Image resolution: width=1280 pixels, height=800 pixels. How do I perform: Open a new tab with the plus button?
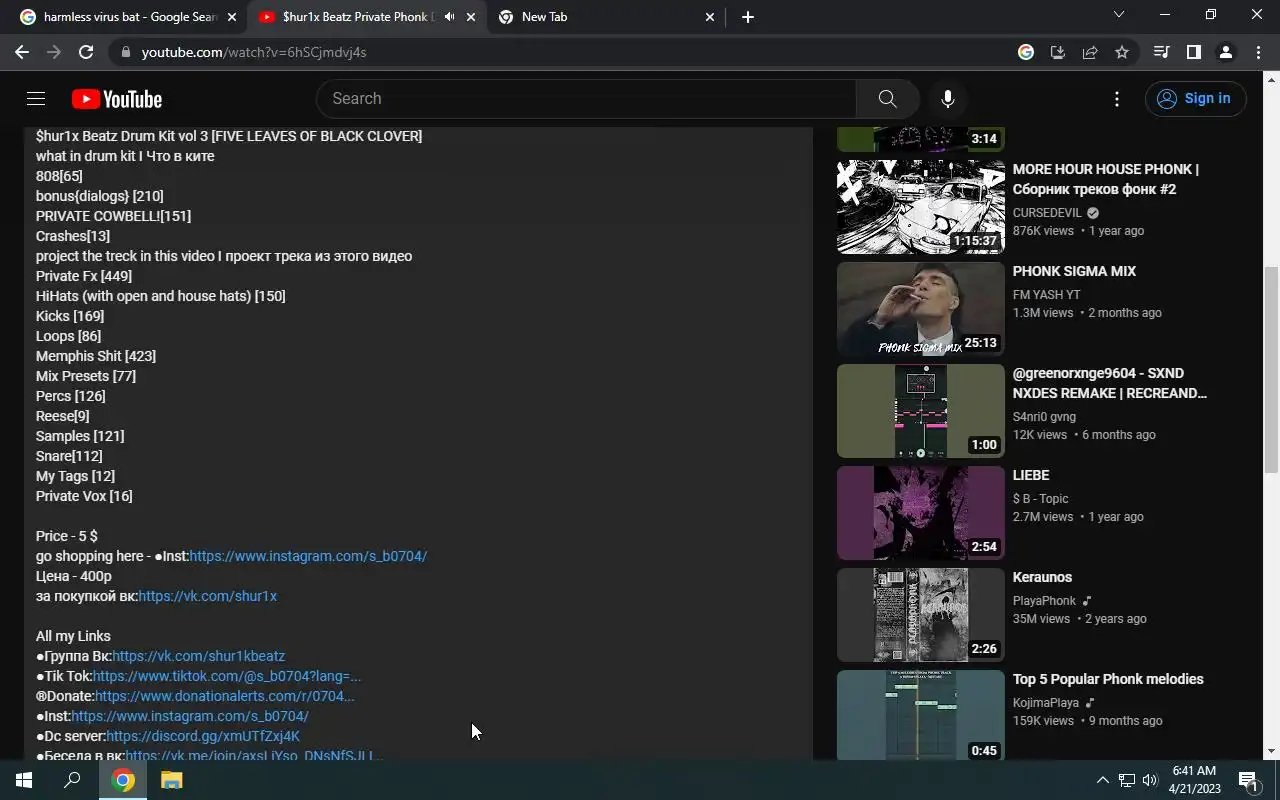(747, 17)
